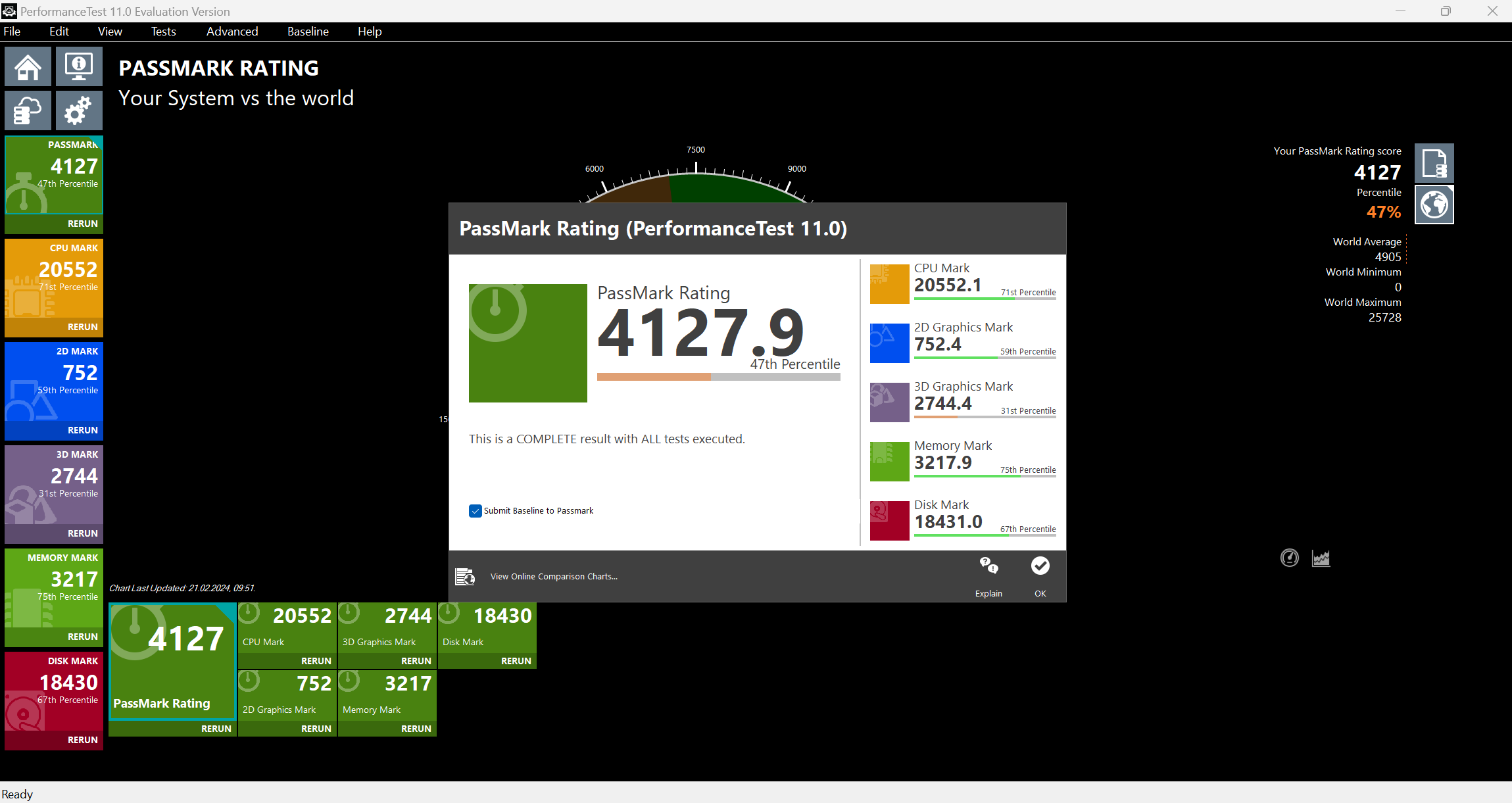Image resolution: width=1512 pixels, height=803 pixels.
Task: Click the globe world comparison icon
Action: tap(1434, 205)
